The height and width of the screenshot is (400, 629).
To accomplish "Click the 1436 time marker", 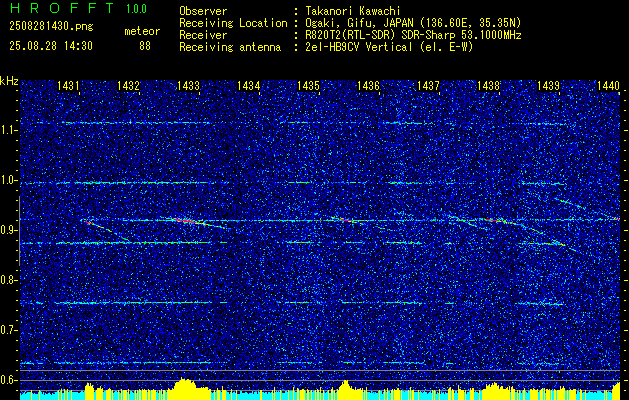I will (x=368, y=85).
